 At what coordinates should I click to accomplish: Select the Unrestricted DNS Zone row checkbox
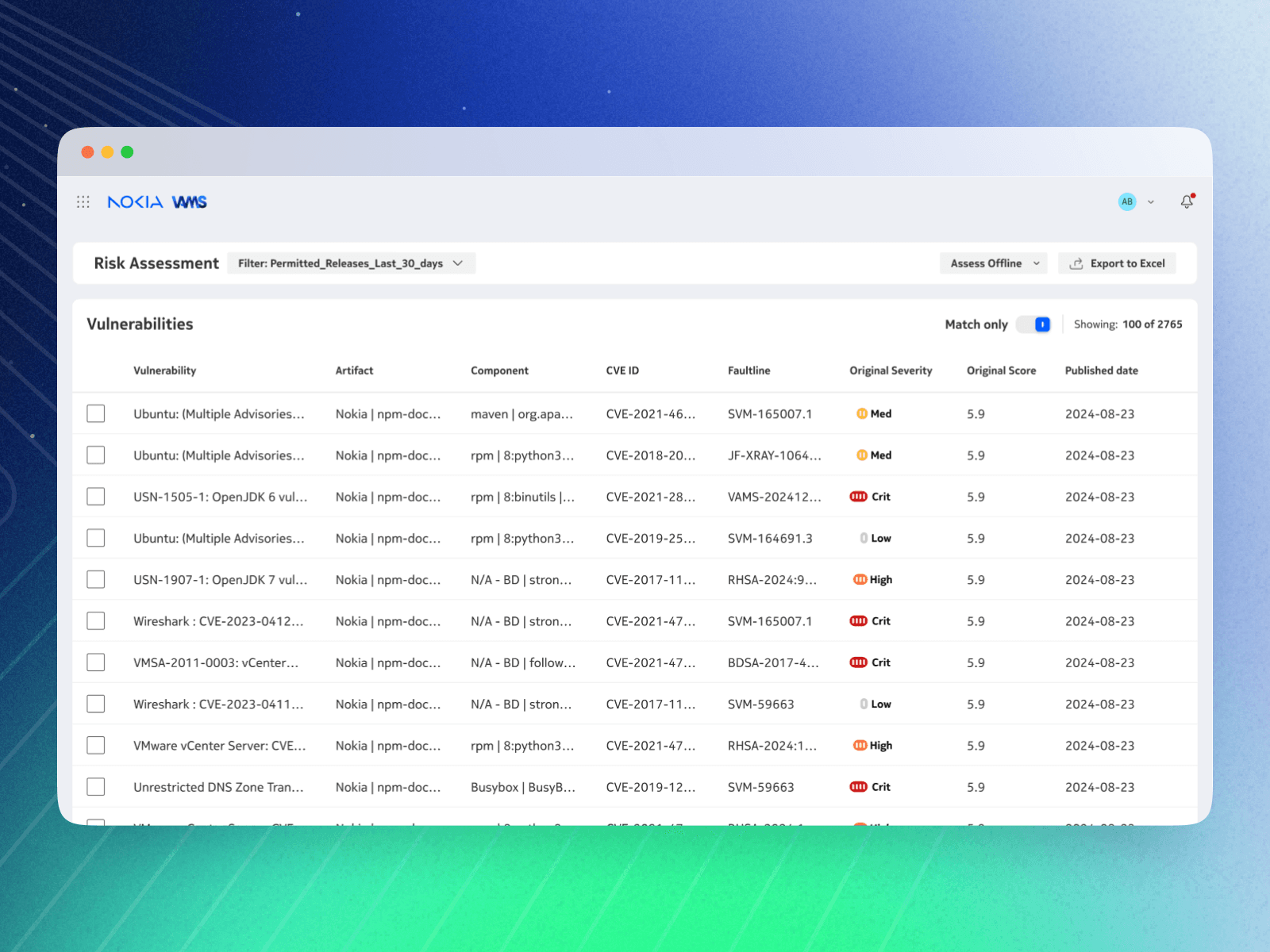(96, 787)
